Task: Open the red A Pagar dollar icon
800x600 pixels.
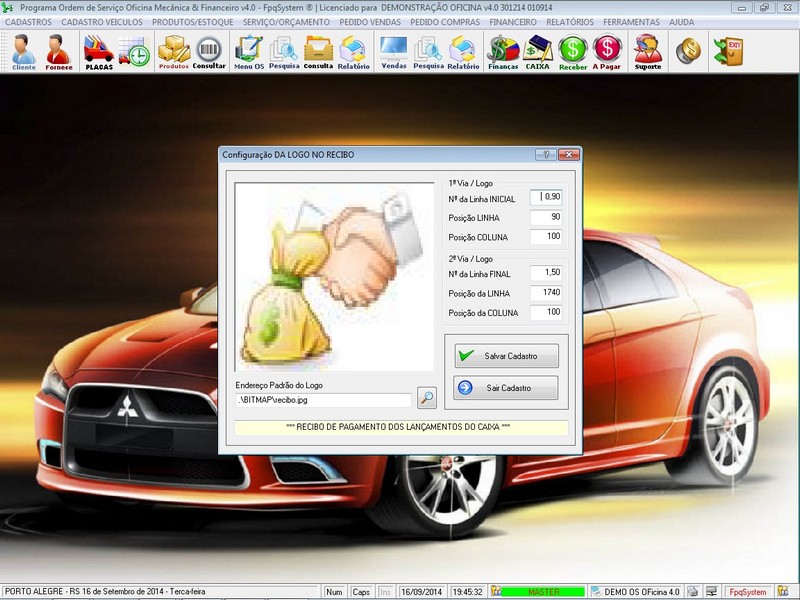Action: click(x=607, y=52)
